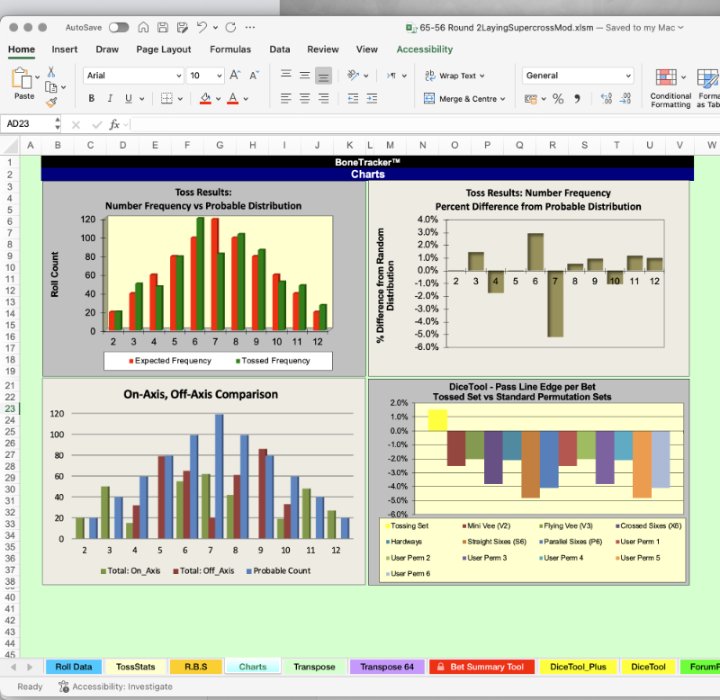Click the Save icon in title bar
The height and width of the screenshot is (700, 720).
coord(162,28)
